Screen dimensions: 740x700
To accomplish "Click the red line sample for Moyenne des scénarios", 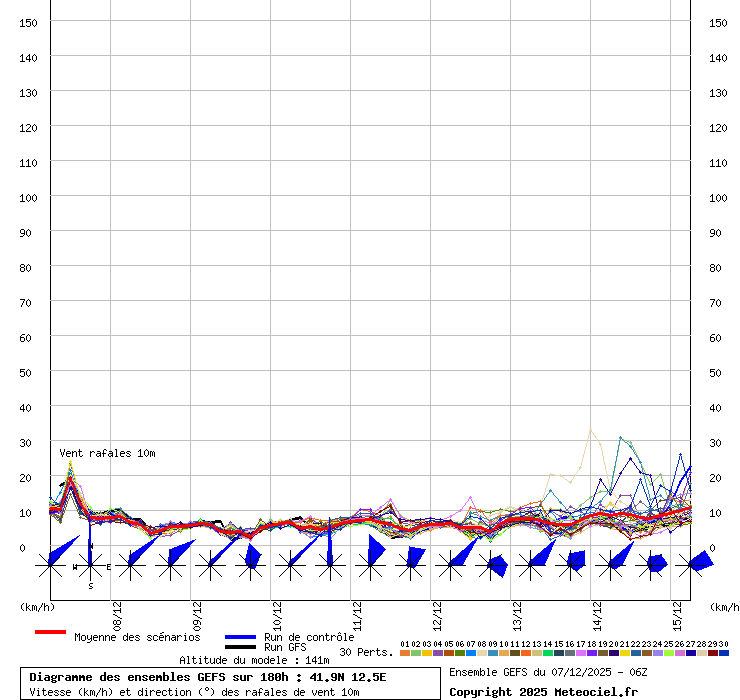I will pyautogui.click(x=50, y=632).
